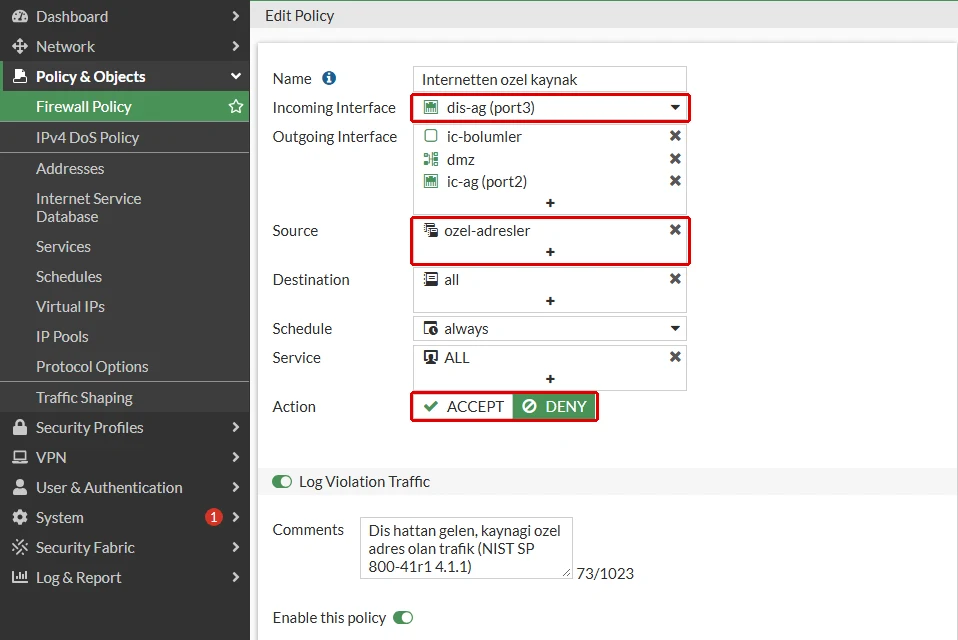This screenshot has height=640, width=958.
Task: Click the Dashboard gauge icon
Action: (20, 16)
